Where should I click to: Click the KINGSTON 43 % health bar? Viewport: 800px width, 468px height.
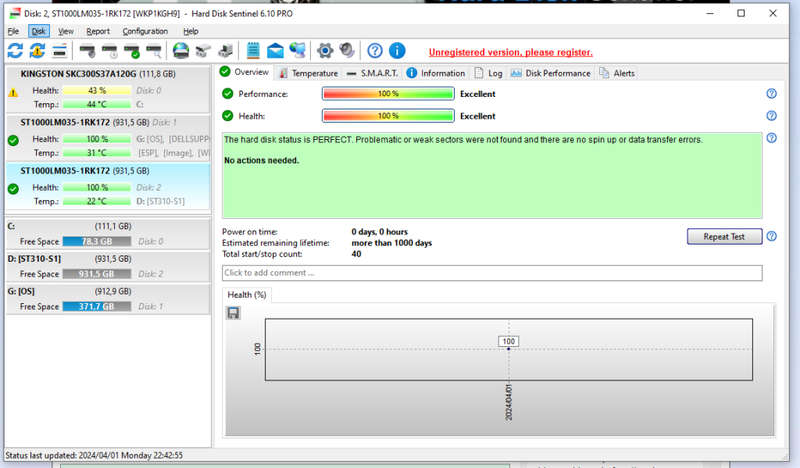point(97,90)
